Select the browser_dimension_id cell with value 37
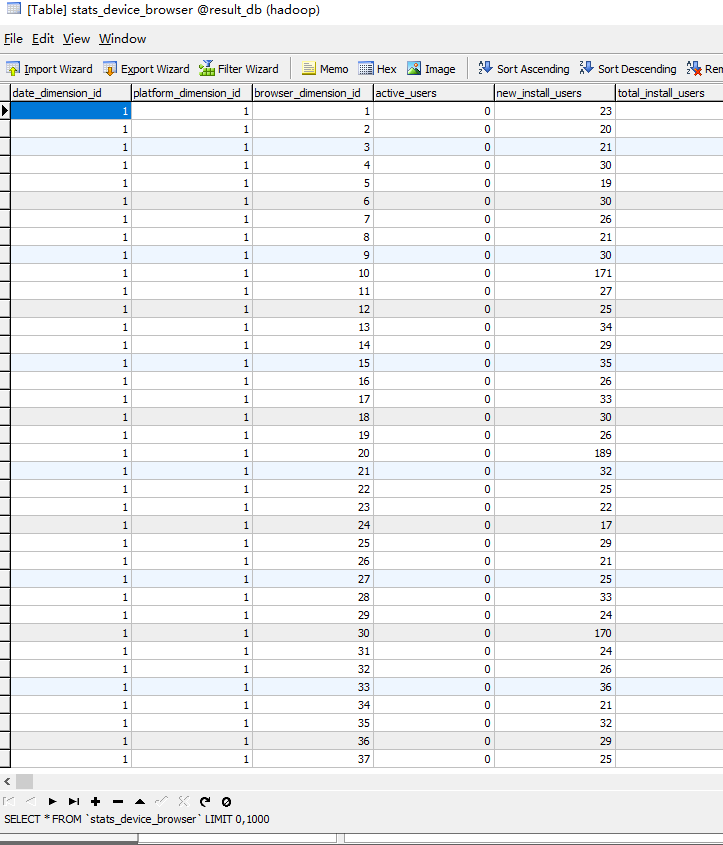The image size is (723, 845). click(312, 759)
